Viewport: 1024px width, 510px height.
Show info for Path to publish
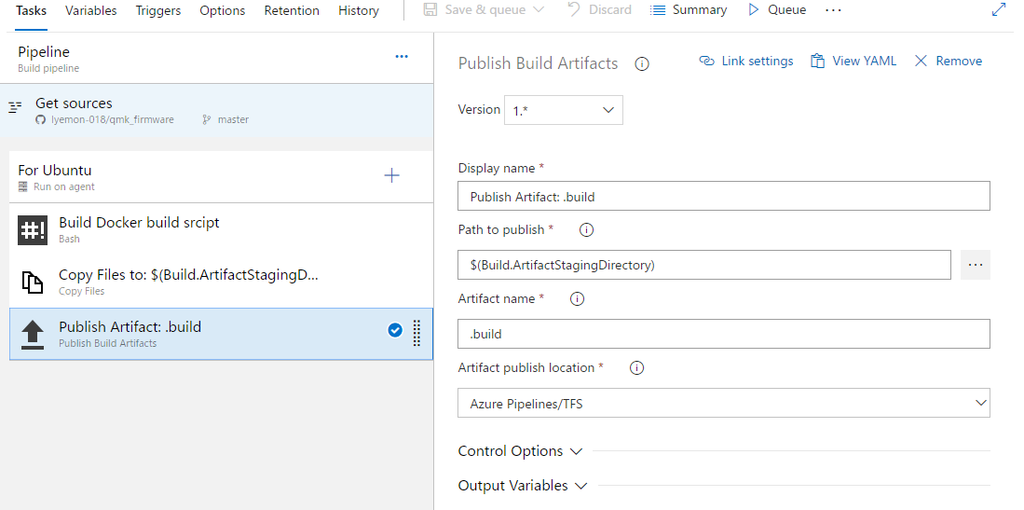(586, 230)
